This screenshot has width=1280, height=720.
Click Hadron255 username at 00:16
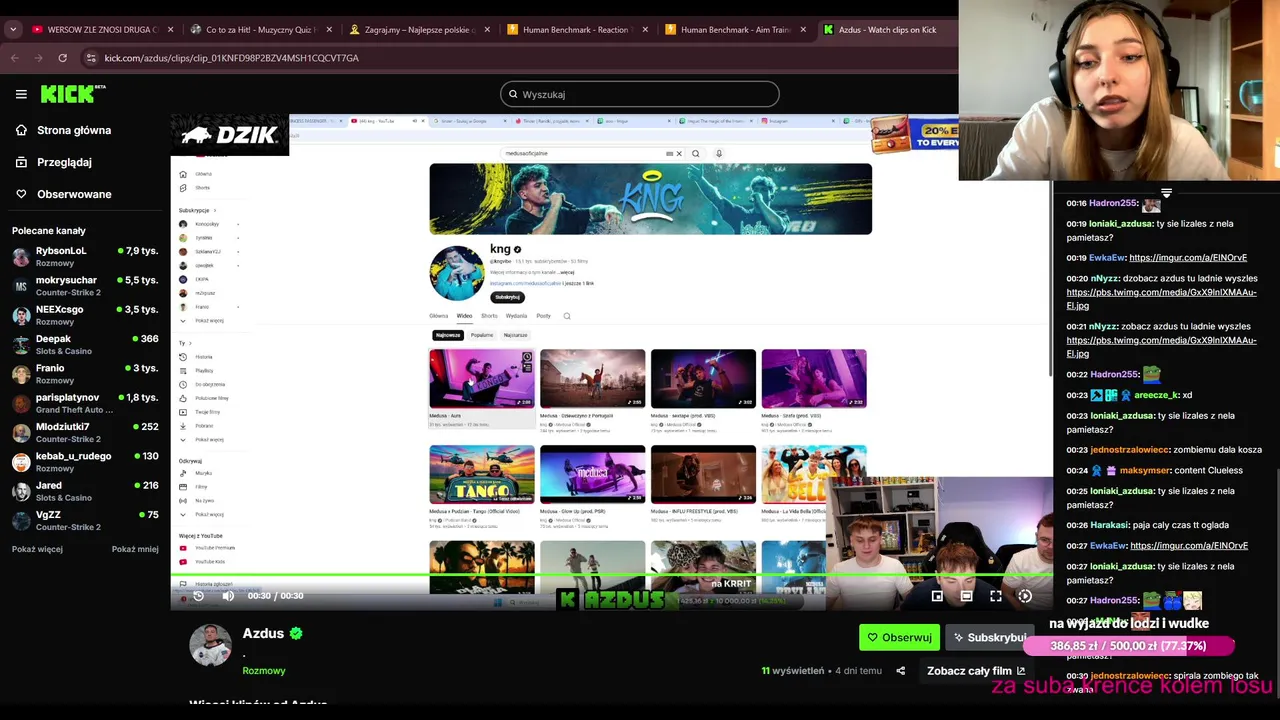pyautogui.click(x=1113, y=203)
